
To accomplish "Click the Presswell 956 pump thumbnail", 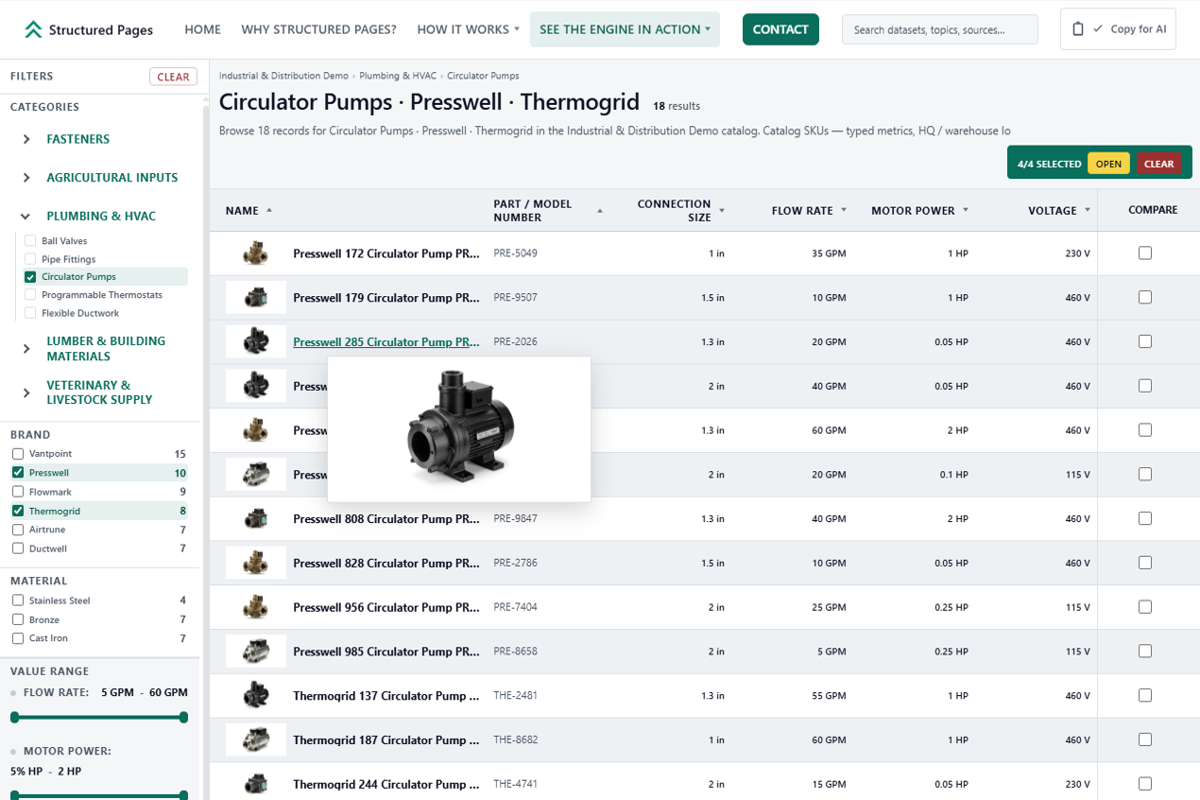I will (x=256, y=607).
